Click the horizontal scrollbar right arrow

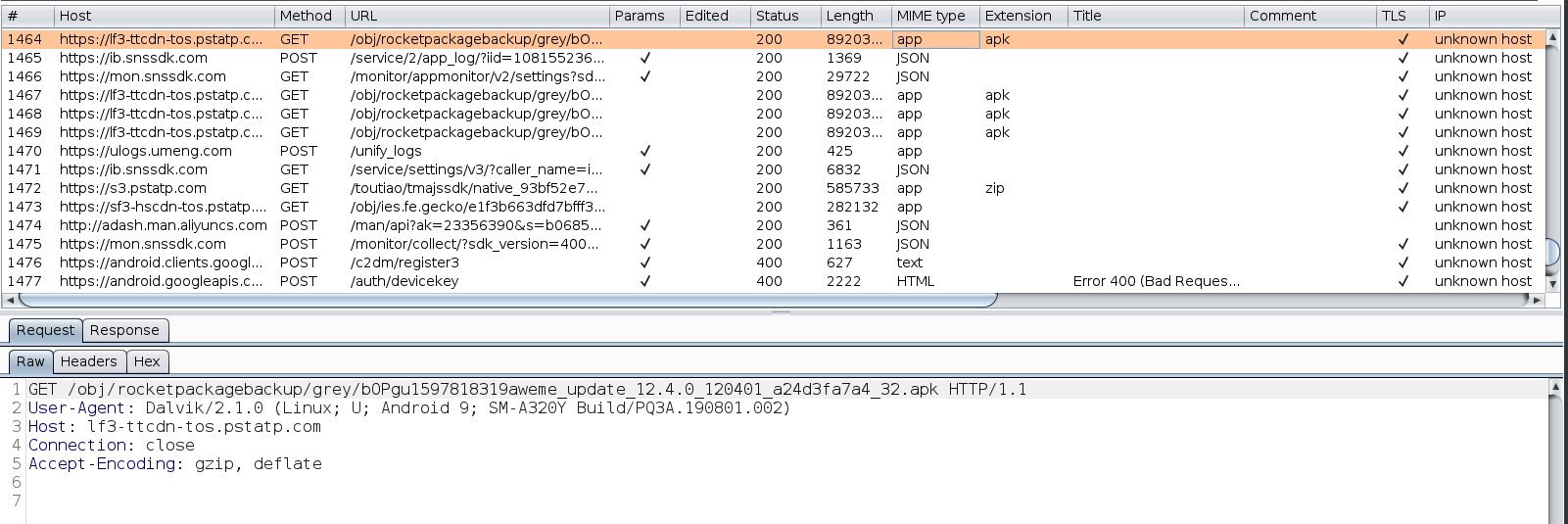1538,300
